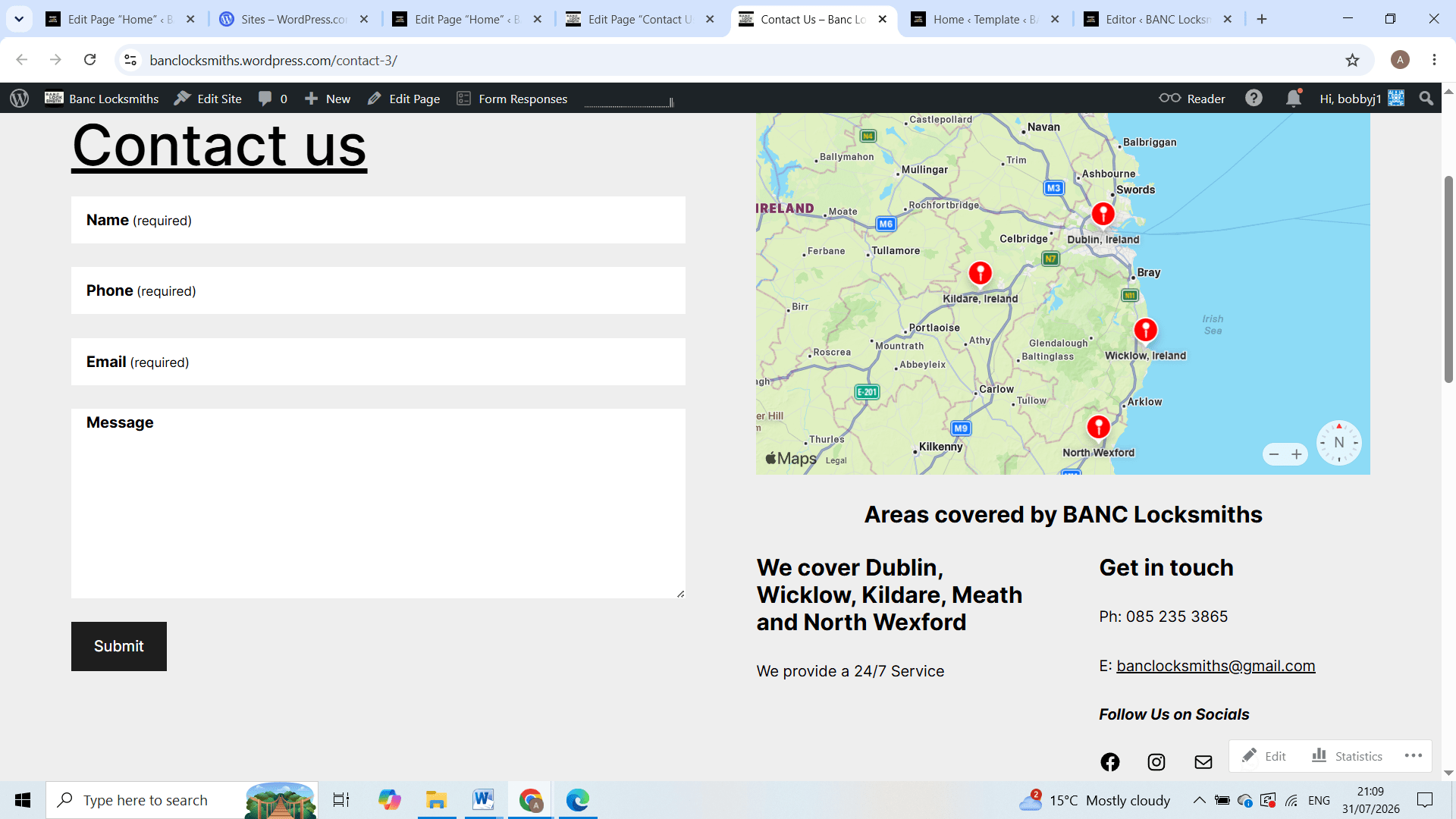This screenshot has height=819, width=1456.
Task: Open the comments bubble in admin bar
Action: point(272,99)
